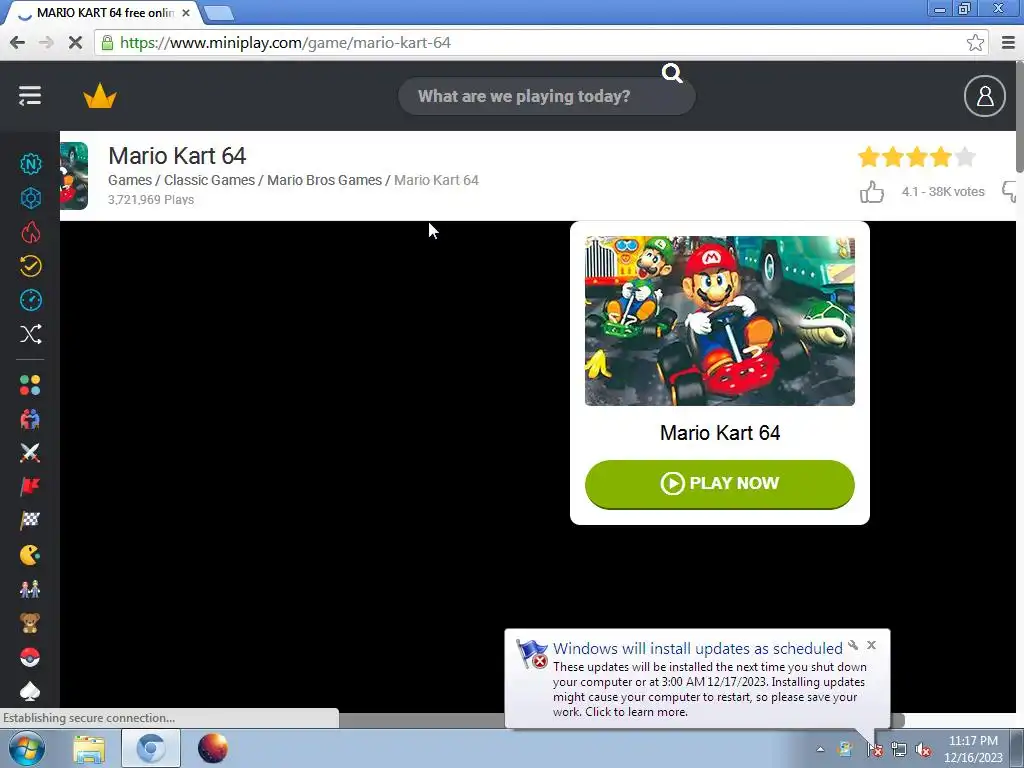1024x768 pixels.
Task: Click the search field 'What are we playing today?'
Action: pos(547,97)
